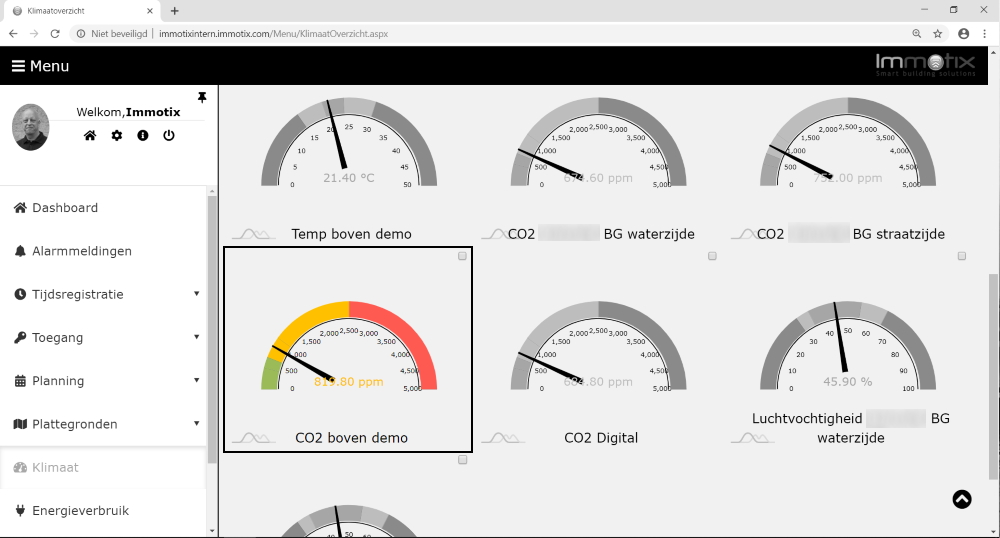Image resolution: width=1000 pixels, height=538 pixels.
Task: Click the scroll-to-top arrow button
Action: coord(962,499)
